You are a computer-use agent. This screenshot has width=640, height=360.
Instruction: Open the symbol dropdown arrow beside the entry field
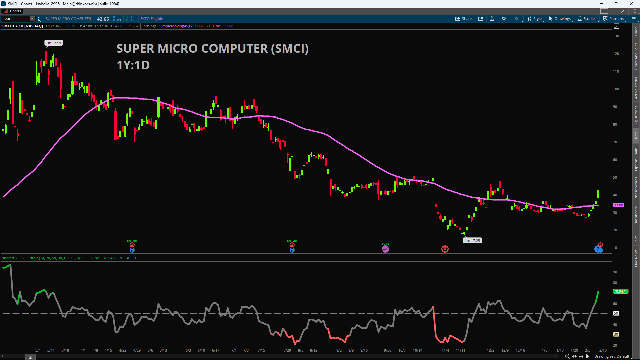(33, 19)
